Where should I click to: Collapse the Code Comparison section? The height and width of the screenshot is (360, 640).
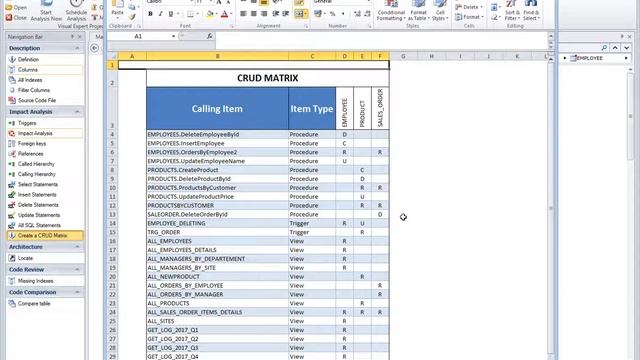(x=77, y=292)
